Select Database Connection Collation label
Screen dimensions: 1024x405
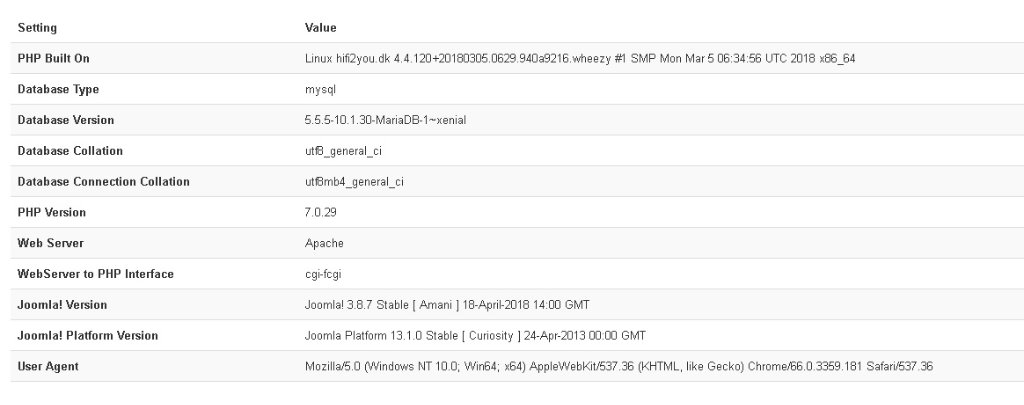coord(104,182)
